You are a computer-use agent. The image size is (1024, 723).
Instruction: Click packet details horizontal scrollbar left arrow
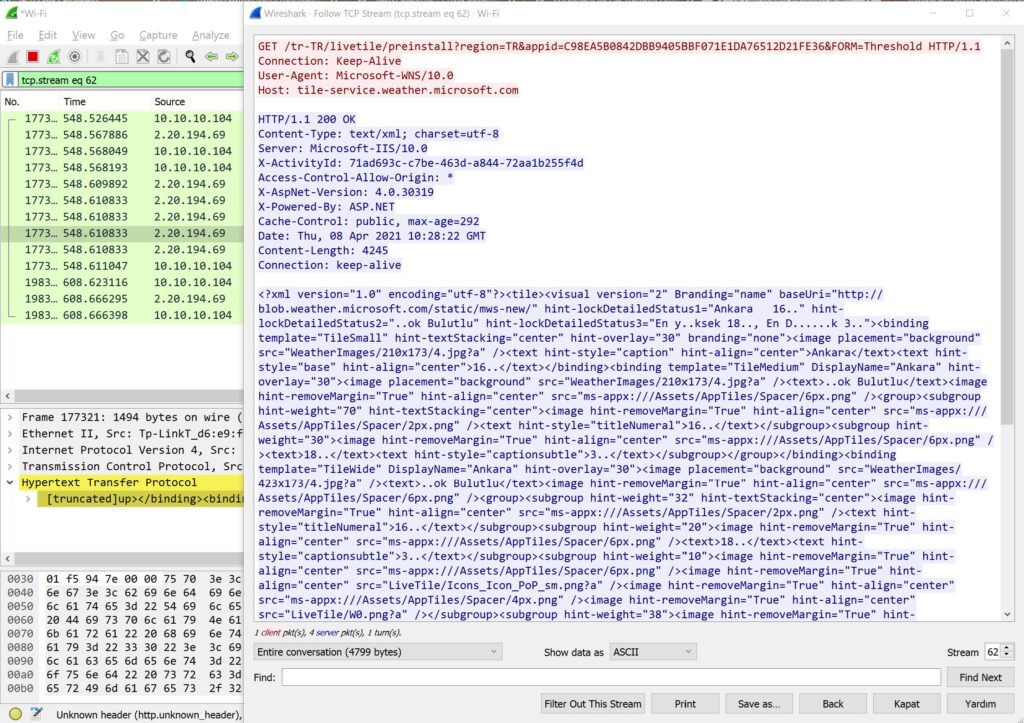pos(7,558)
